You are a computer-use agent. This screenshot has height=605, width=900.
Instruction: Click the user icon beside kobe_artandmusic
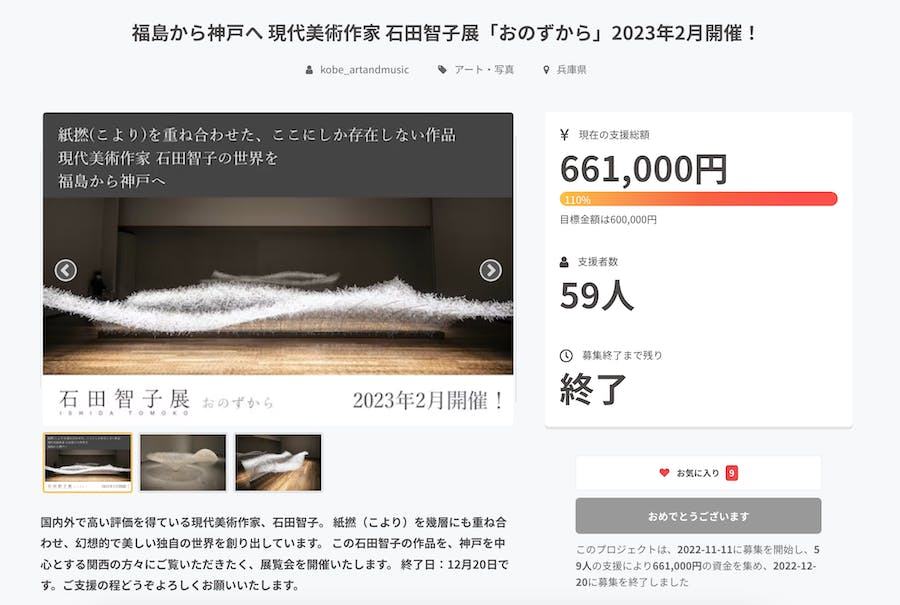click(309, 69)
